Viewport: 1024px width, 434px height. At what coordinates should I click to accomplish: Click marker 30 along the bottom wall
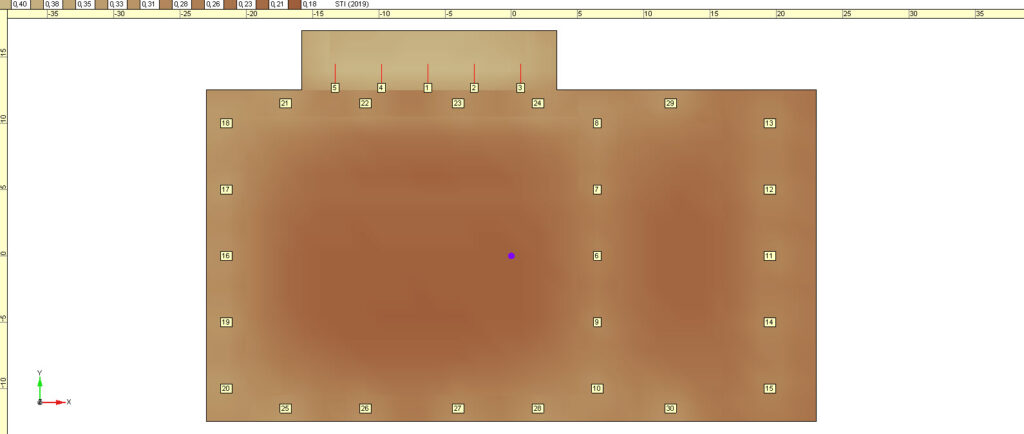pos(670,408)
